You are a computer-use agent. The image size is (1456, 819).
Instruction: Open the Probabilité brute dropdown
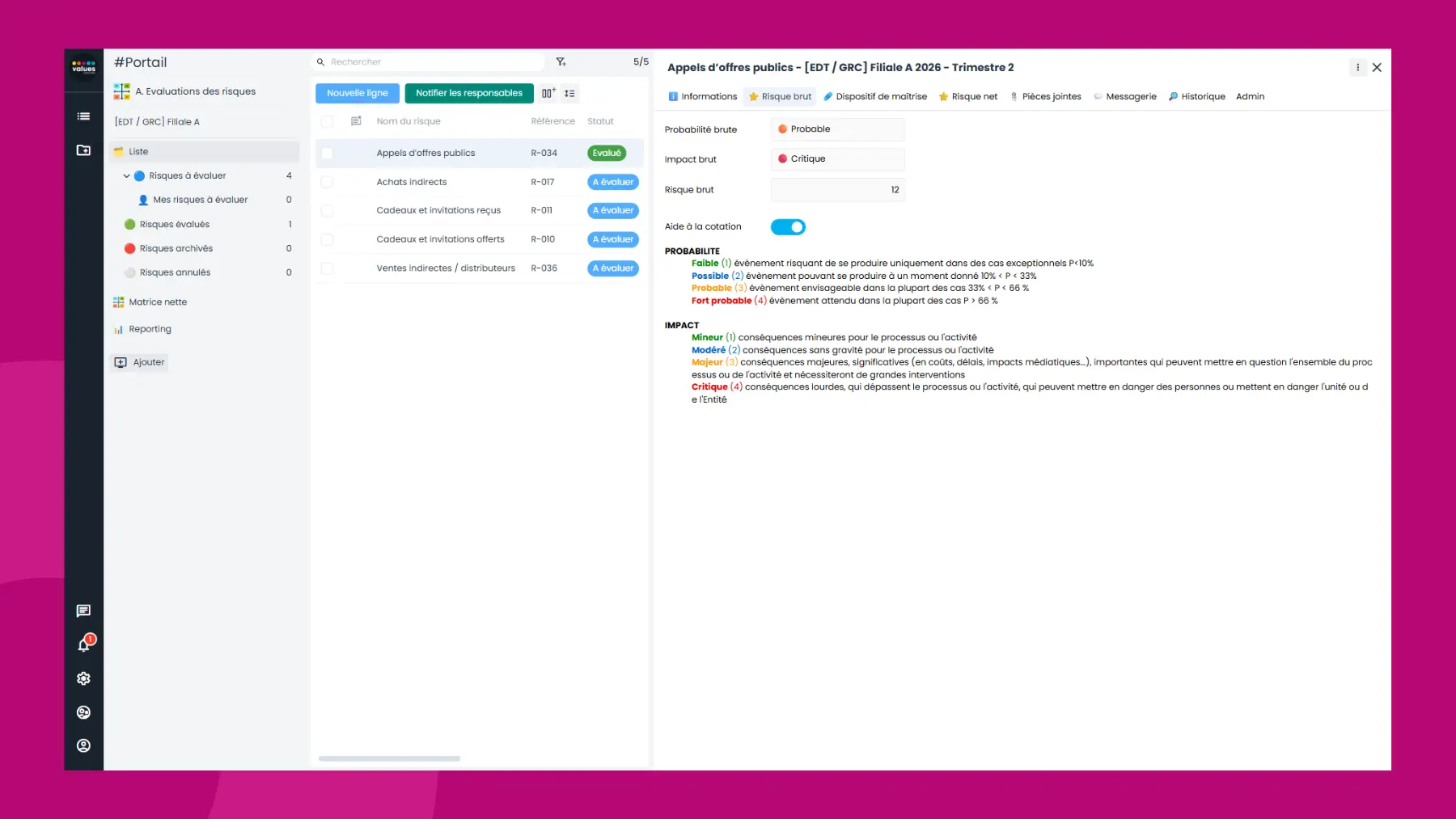pyautogui.click(x=837, y=129)
